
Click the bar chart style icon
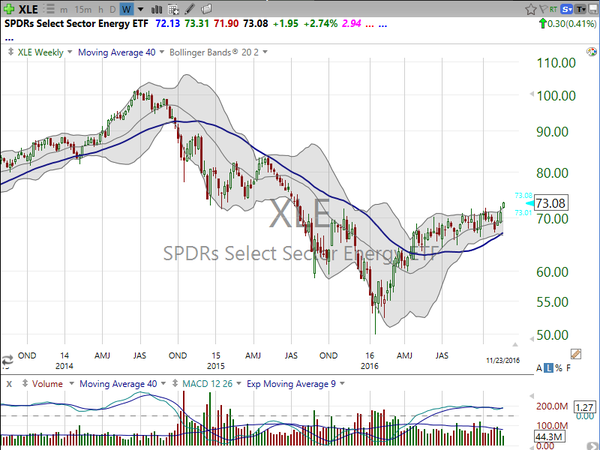(x=157, y=9)
